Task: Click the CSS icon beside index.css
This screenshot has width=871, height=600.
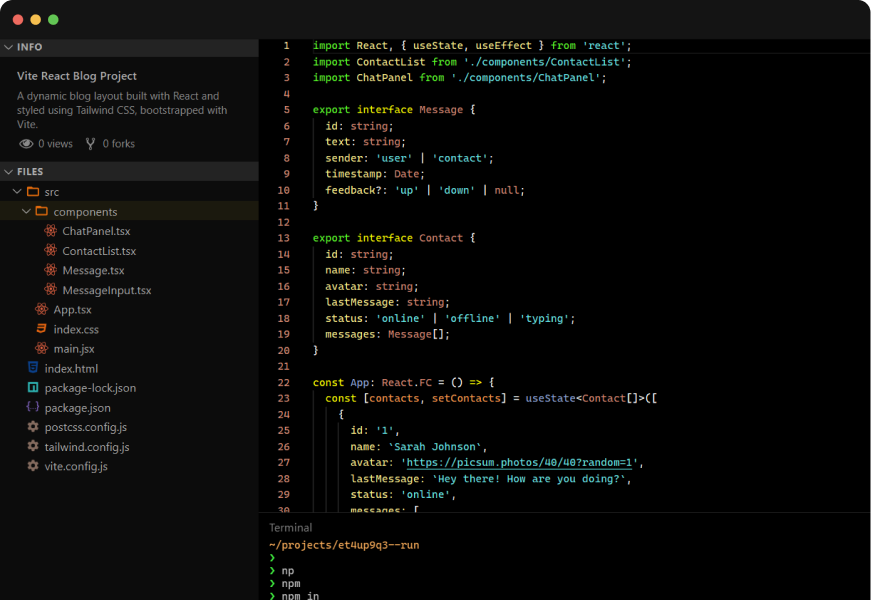Action: point(42,329)
